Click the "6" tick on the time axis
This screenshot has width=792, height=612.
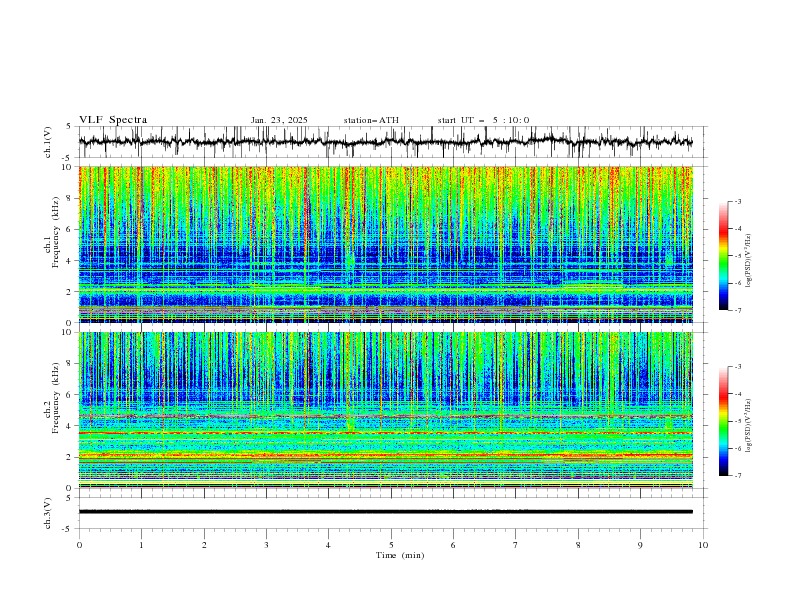[453, 545]
